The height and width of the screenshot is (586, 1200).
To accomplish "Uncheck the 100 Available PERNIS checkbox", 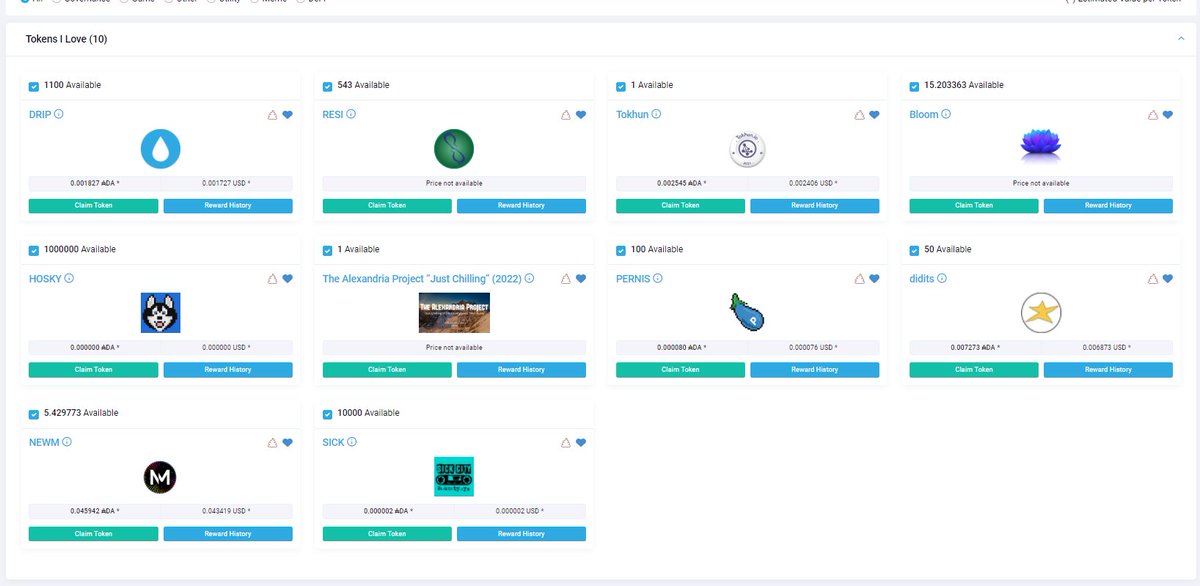I will 621,250.
